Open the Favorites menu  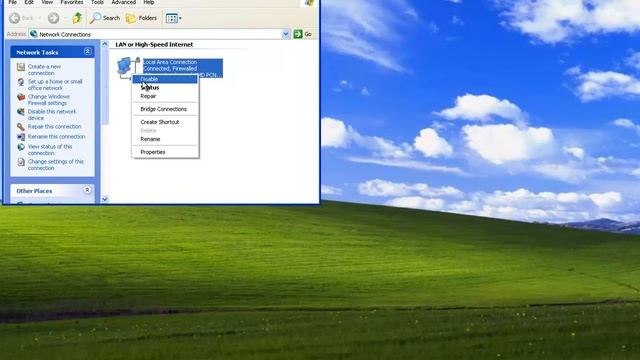click(x=72, y=2)
